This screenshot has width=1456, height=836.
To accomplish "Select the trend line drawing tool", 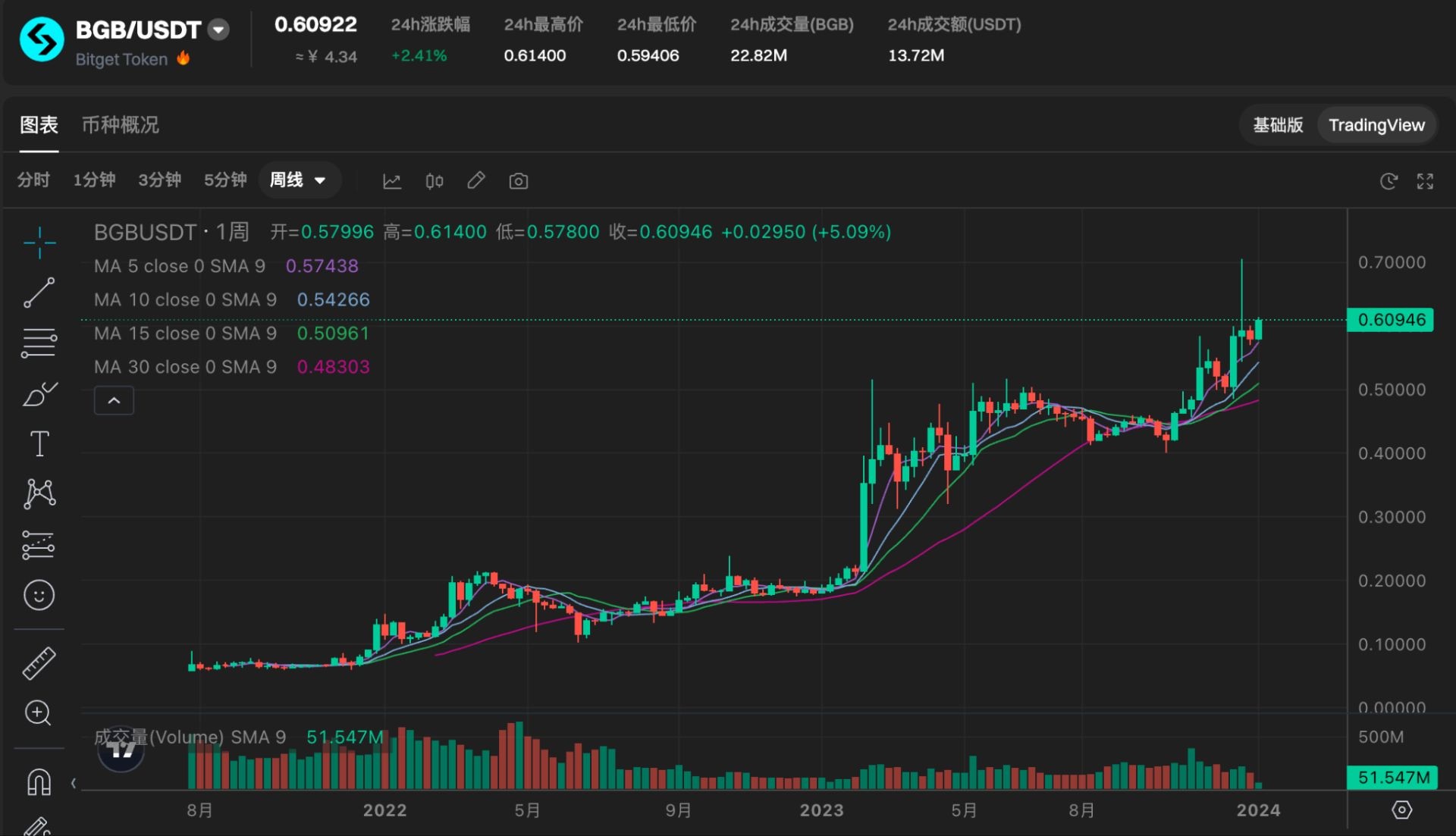I will pyautogui.click(x=39, y=293).
